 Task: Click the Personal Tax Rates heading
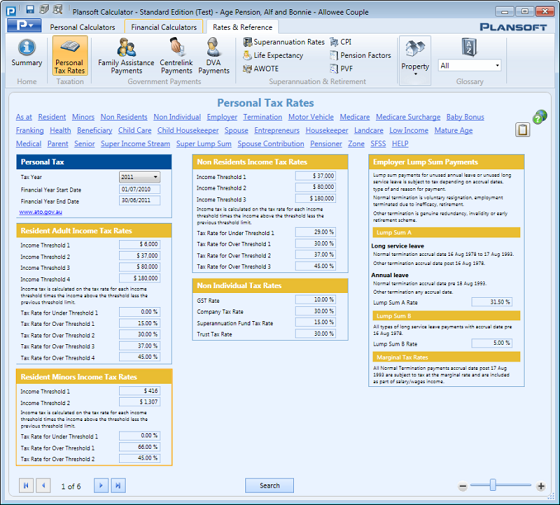[265, 103]
